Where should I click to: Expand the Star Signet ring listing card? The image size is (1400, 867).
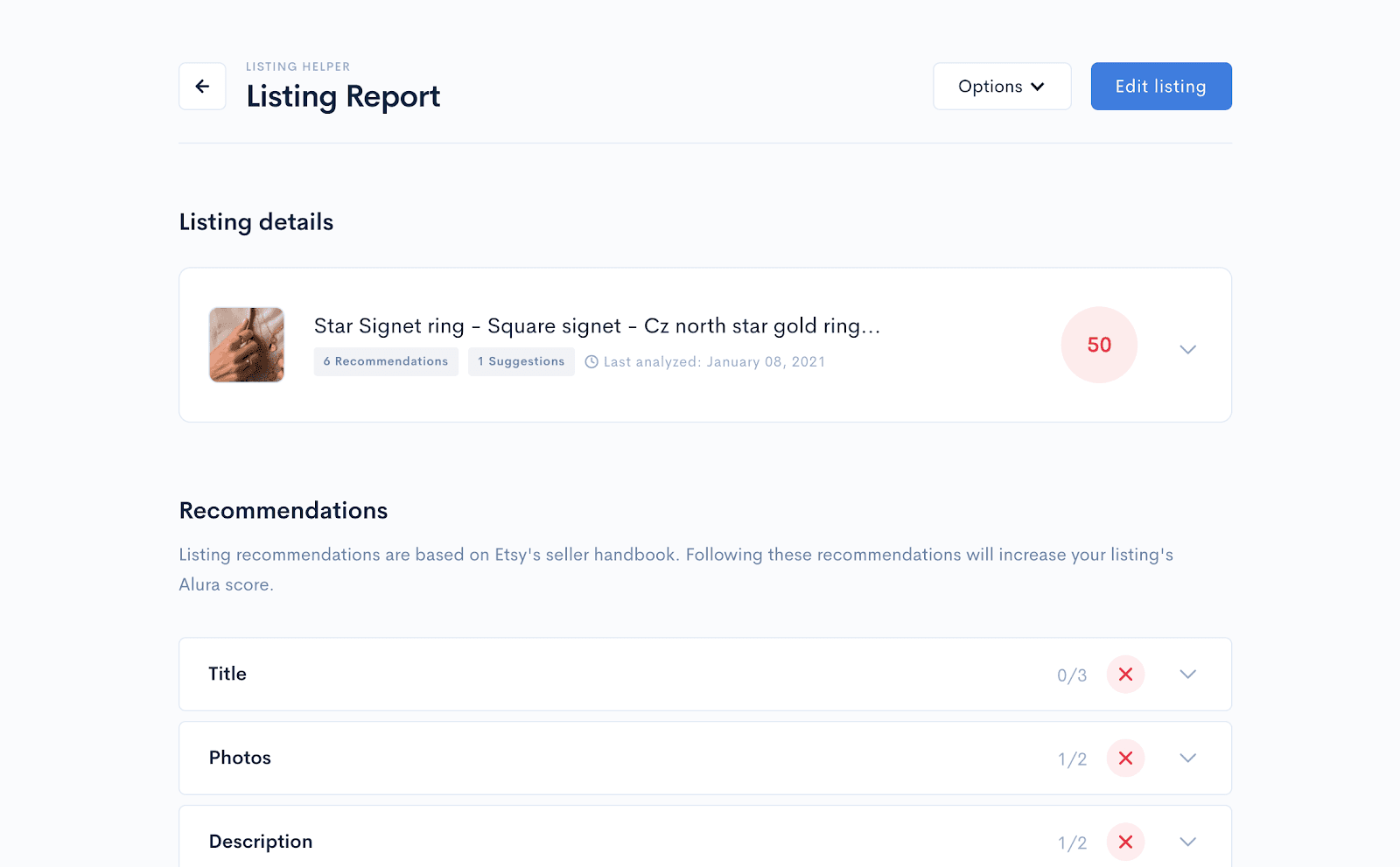pyautogui.click(x=1187, y=349)
